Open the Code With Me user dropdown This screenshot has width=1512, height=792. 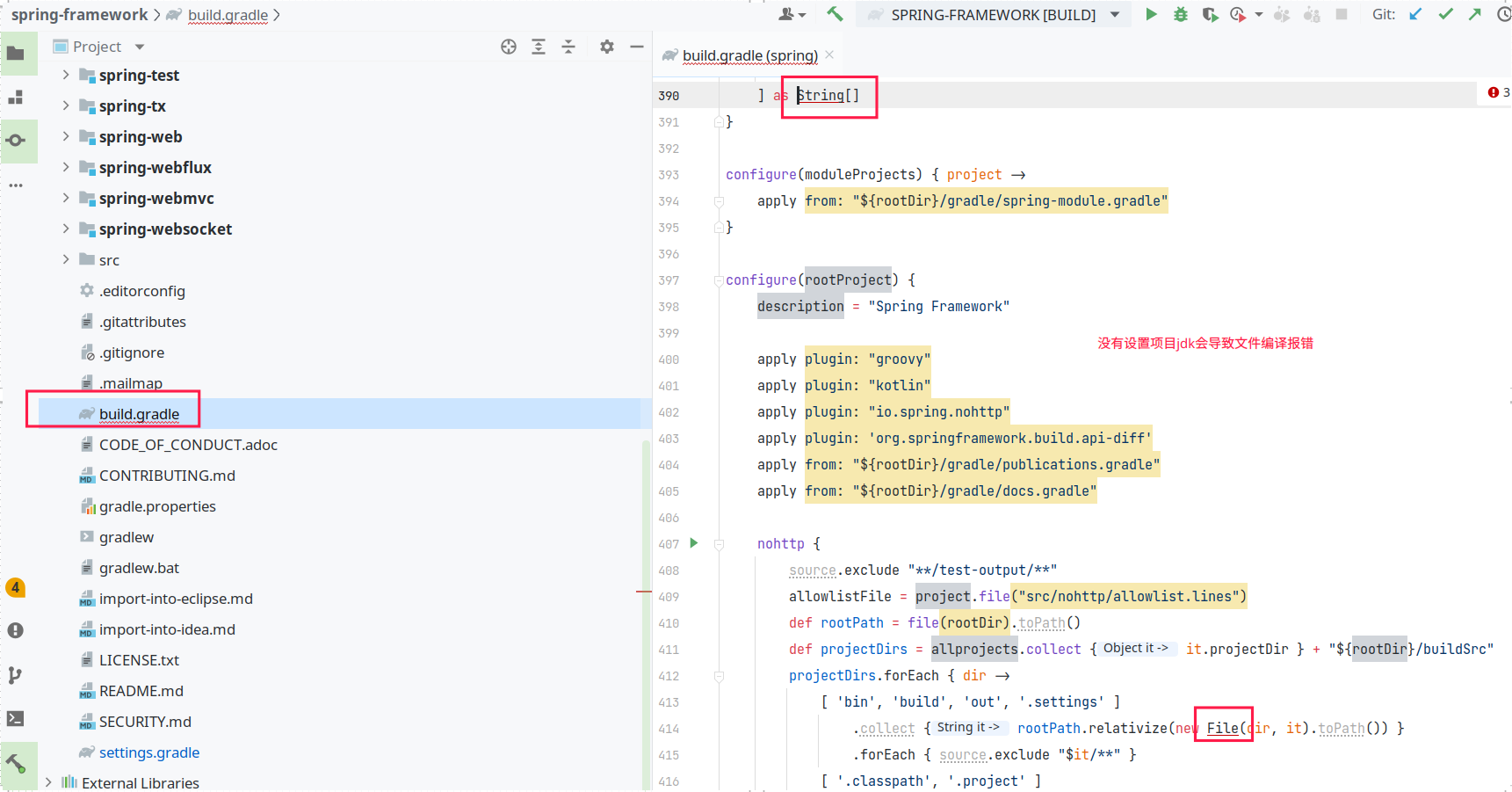[x=792, y=14]
